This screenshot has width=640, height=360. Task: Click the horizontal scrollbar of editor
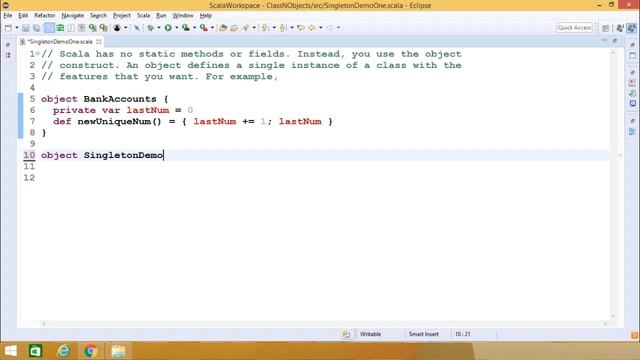324,324
